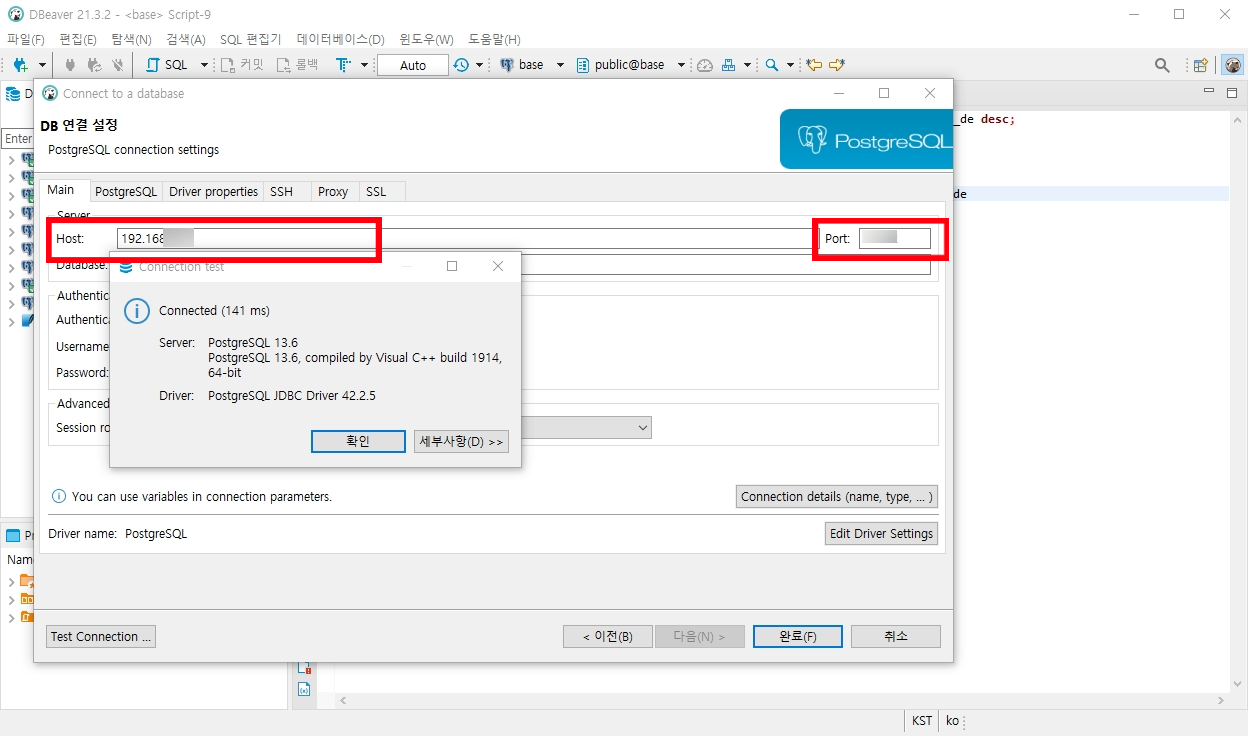Viewport: 1248px width, 736px height.
Task: Click 확인 in Connection test dialog
Action: point(358,441)
